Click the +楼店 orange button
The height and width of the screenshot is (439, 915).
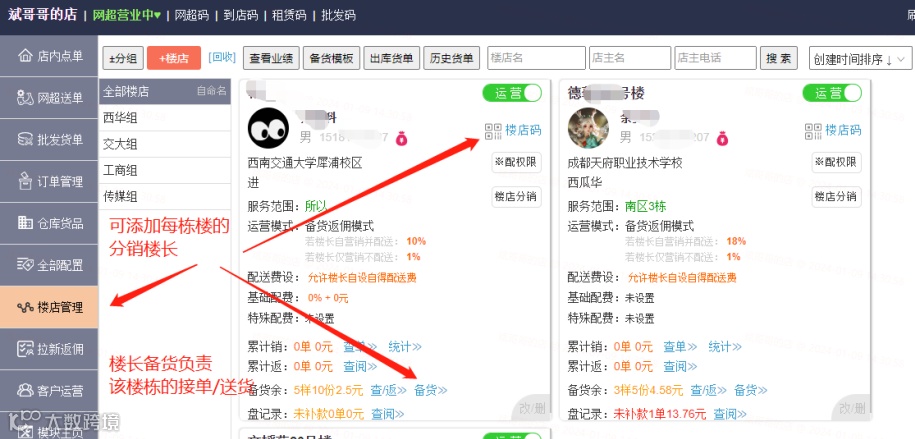click(x=174, y=58)
